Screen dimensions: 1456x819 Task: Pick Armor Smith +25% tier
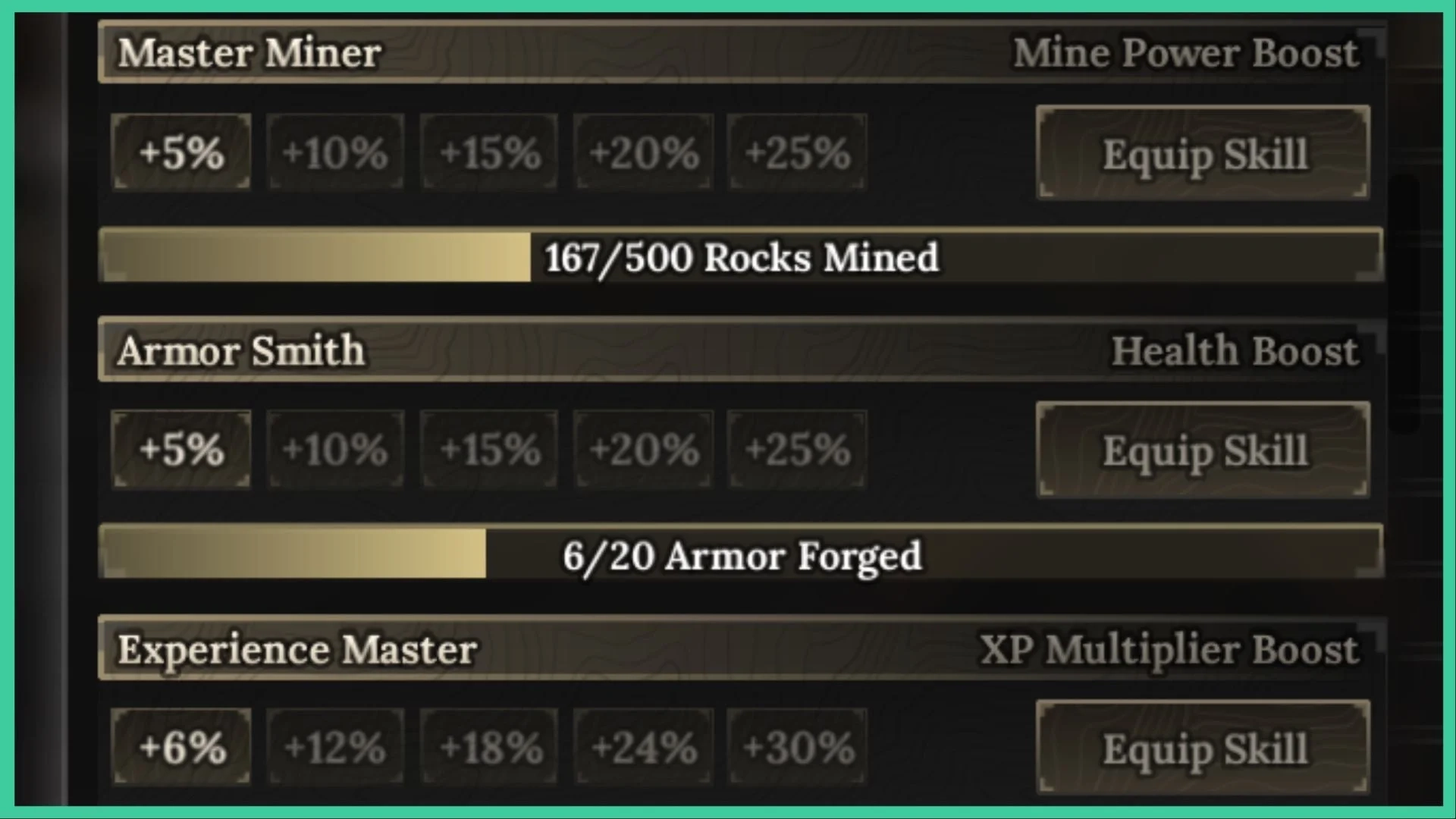(x=797, y=449)
